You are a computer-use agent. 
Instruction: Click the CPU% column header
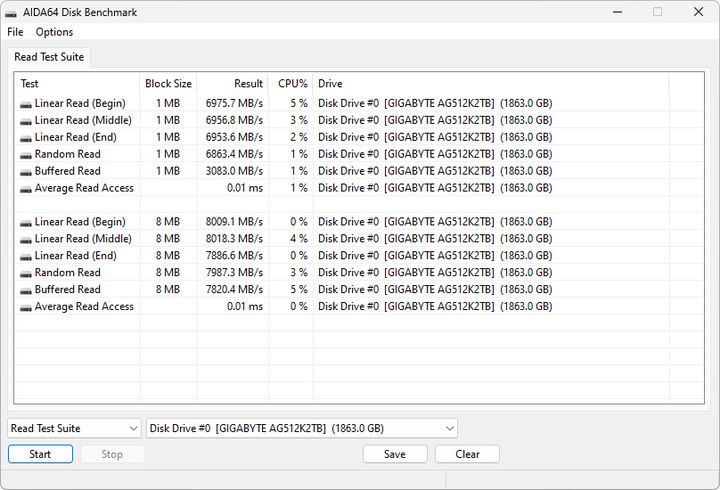(x=291, y=84)
